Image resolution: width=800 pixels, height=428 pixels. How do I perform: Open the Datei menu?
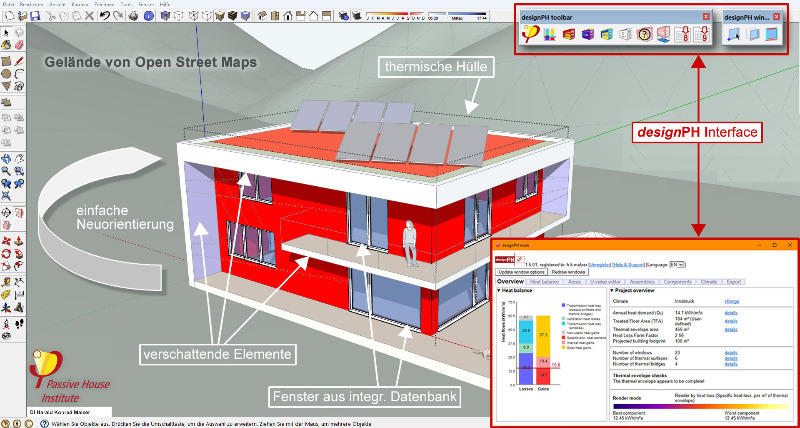pos(8,4)
